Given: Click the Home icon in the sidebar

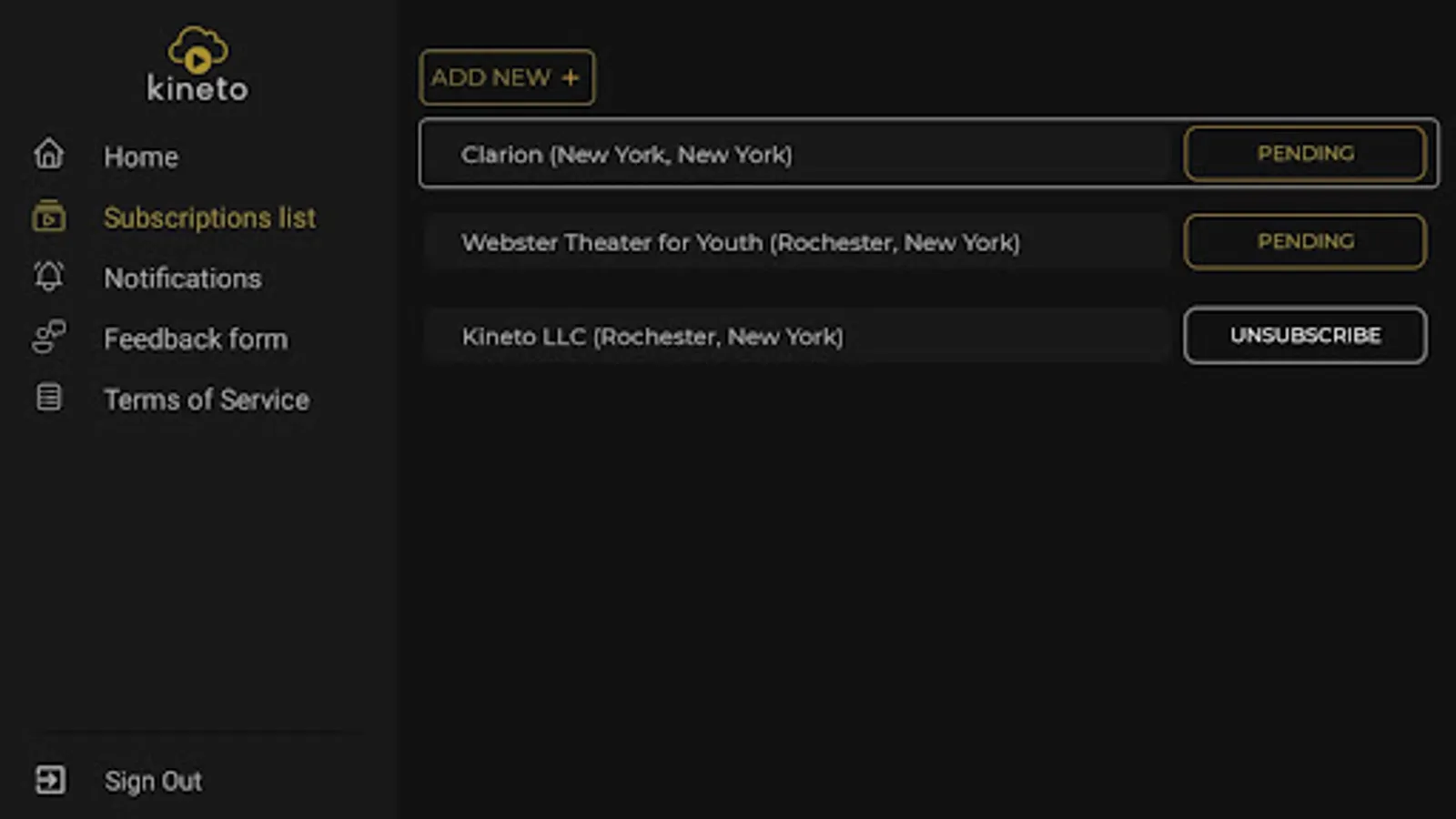Looking at the screenshot, I should coord(48,156).
